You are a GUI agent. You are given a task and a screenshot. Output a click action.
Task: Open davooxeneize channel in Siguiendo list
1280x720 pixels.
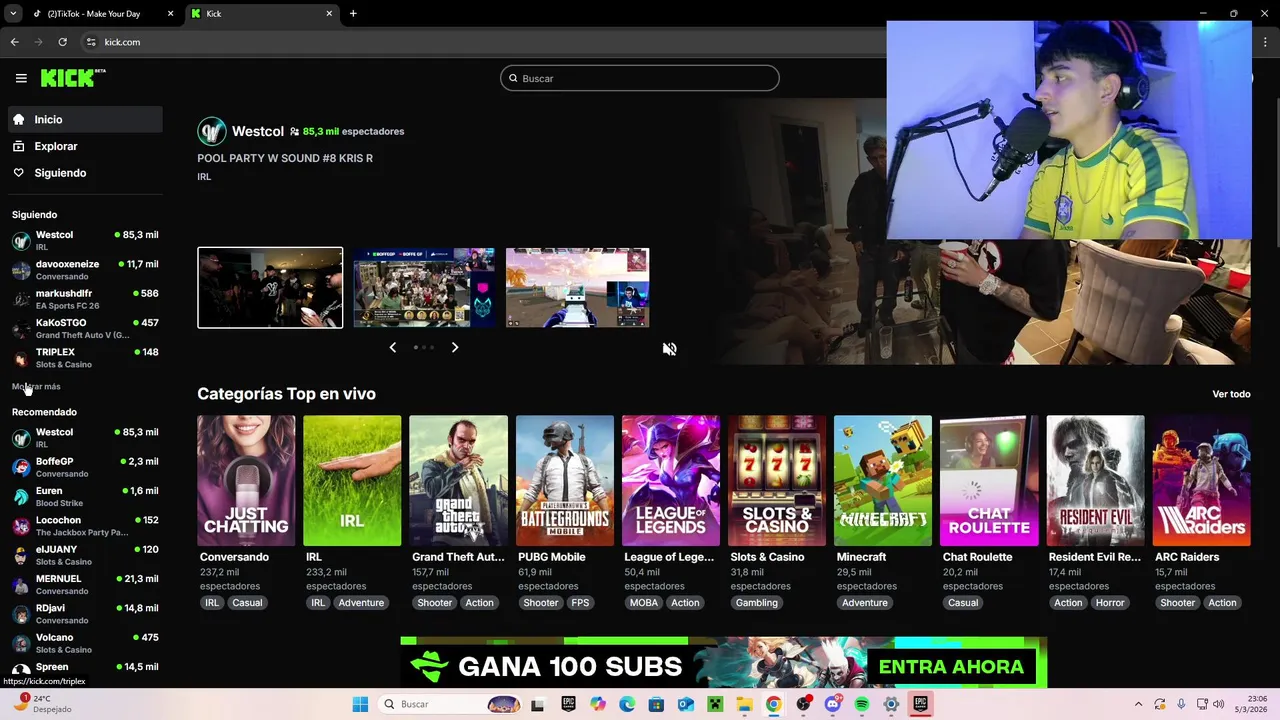click(85, 270)
